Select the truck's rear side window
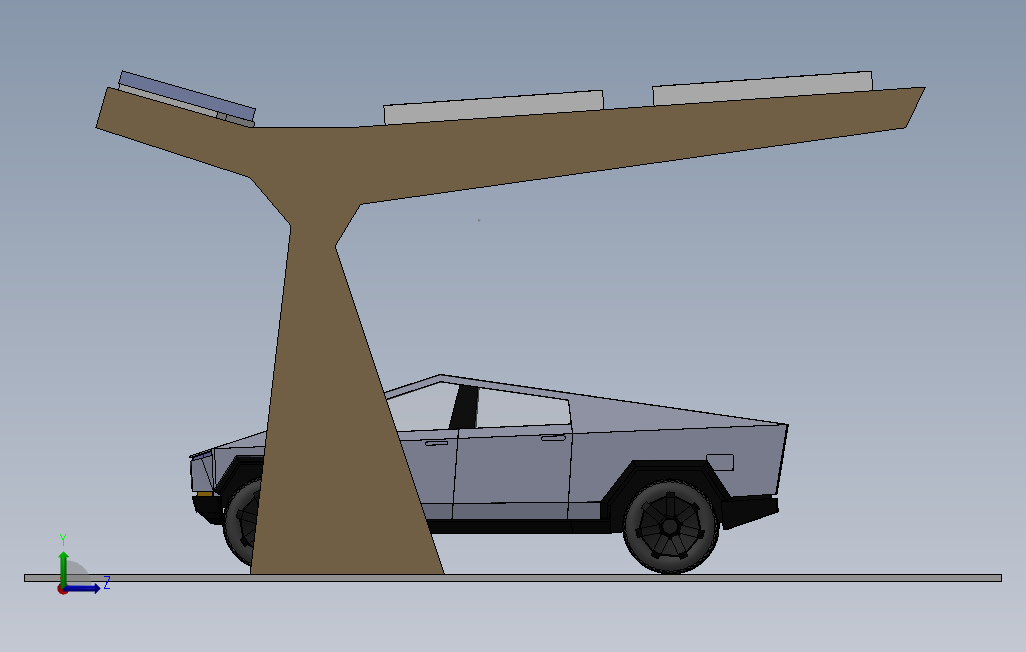The image size is (1026, 652). click(x=522, y=408)
